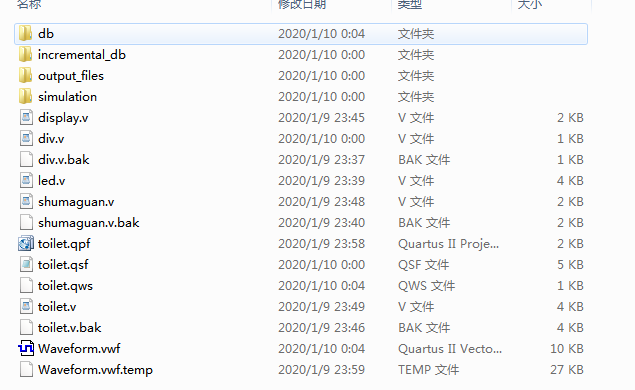
Task: Click the Quartus II Proje... type cell
Action: 448,244
